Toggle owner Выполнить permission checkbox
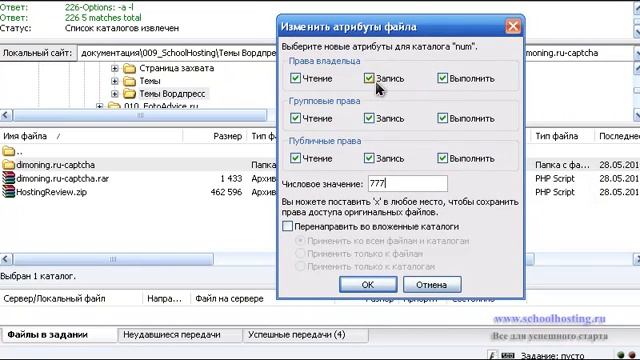640x360 pixels. pyautogui.click(x=442, y=78)
